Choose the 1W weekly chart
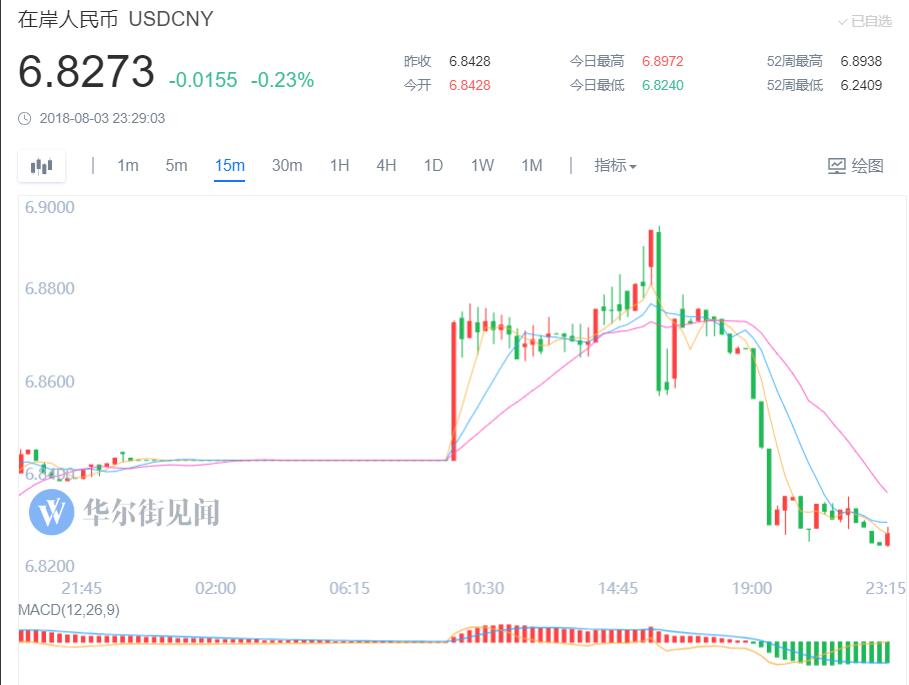 (x=482, y=165)
